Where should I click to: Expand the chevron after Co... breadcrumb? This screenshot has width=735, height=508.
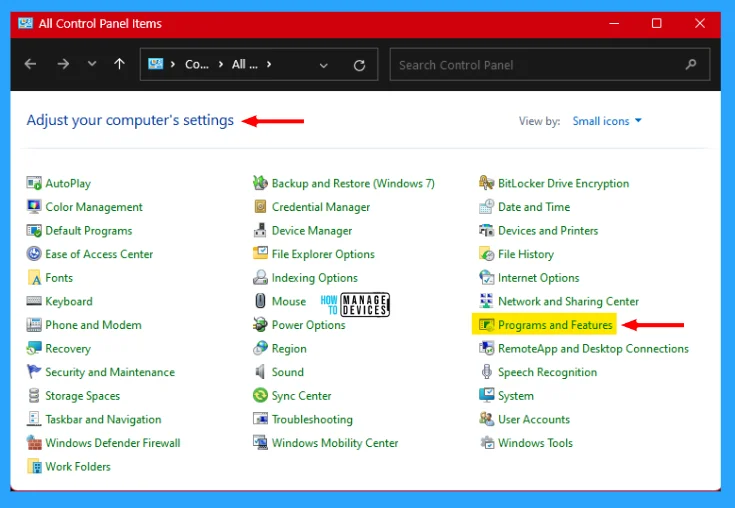click(221, 64)
